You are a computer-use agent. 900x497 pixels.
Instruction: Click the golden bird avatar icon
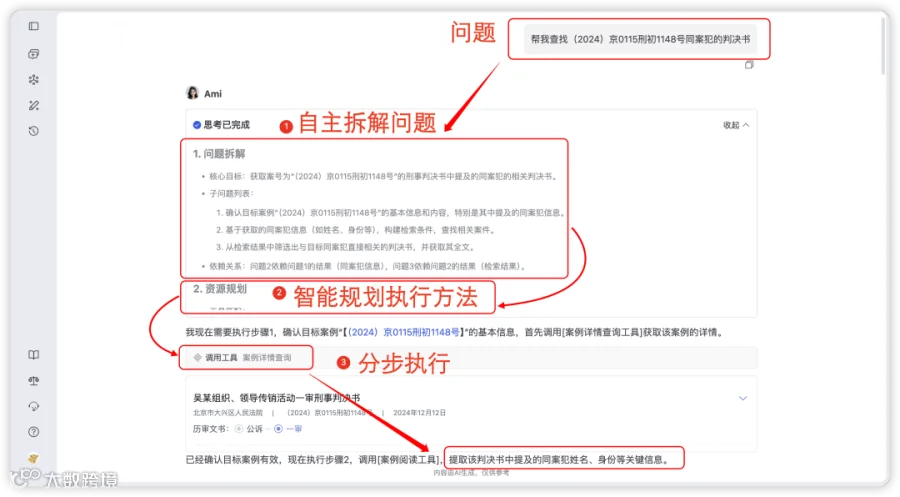[x=34, y=458]
